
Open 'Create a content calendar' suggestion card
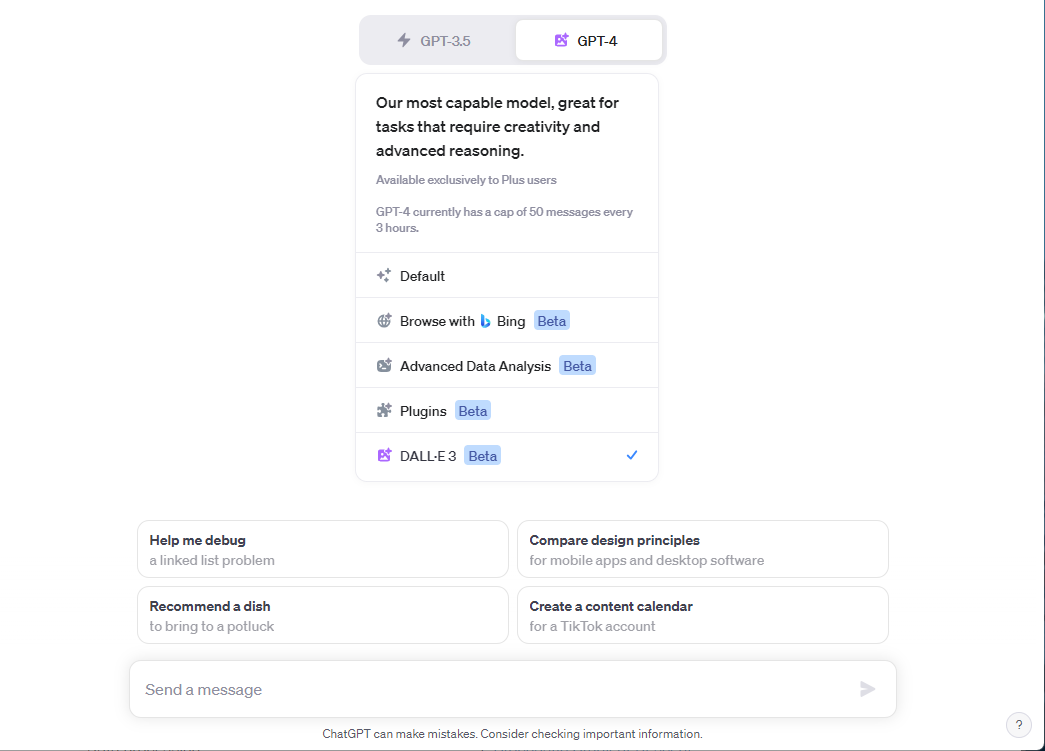point(702,615)
